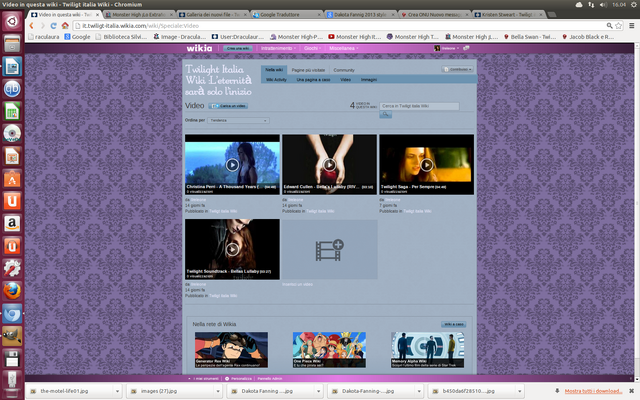640x400 pixels.
Task: Open Wiki Activity submenu item
Action: click(x=276, y=80)
